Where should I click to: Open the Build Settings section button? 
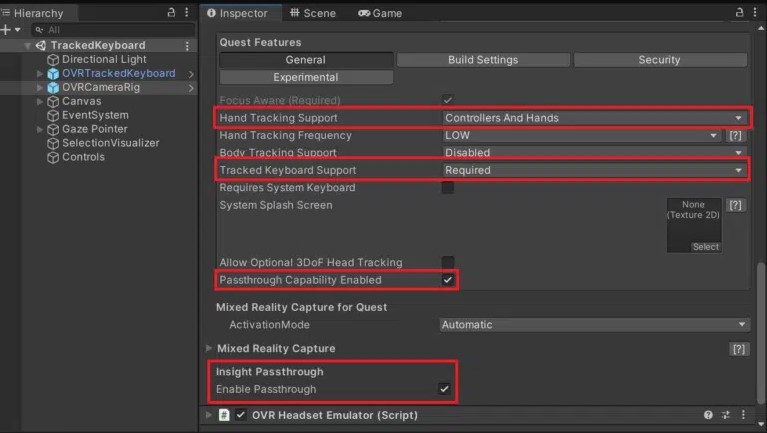(483, 60)
